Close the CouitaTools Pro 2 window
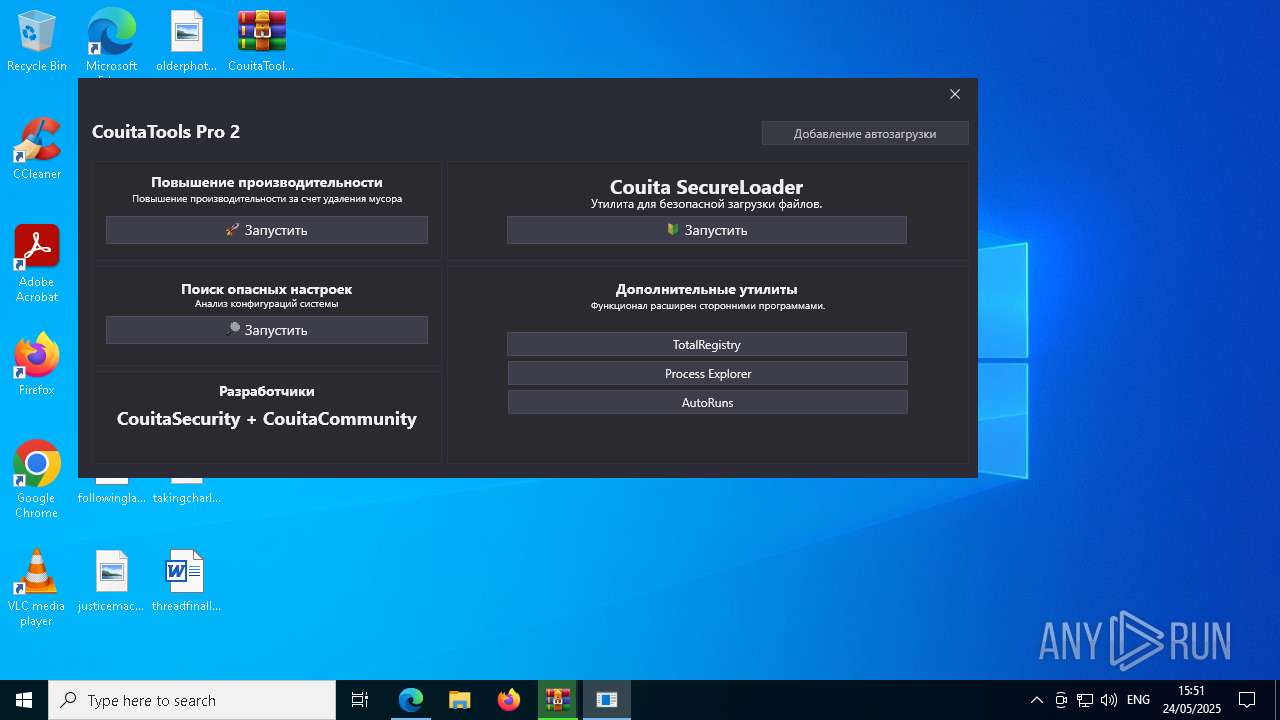Screen dimensions: 1280x720 [955, 94]
